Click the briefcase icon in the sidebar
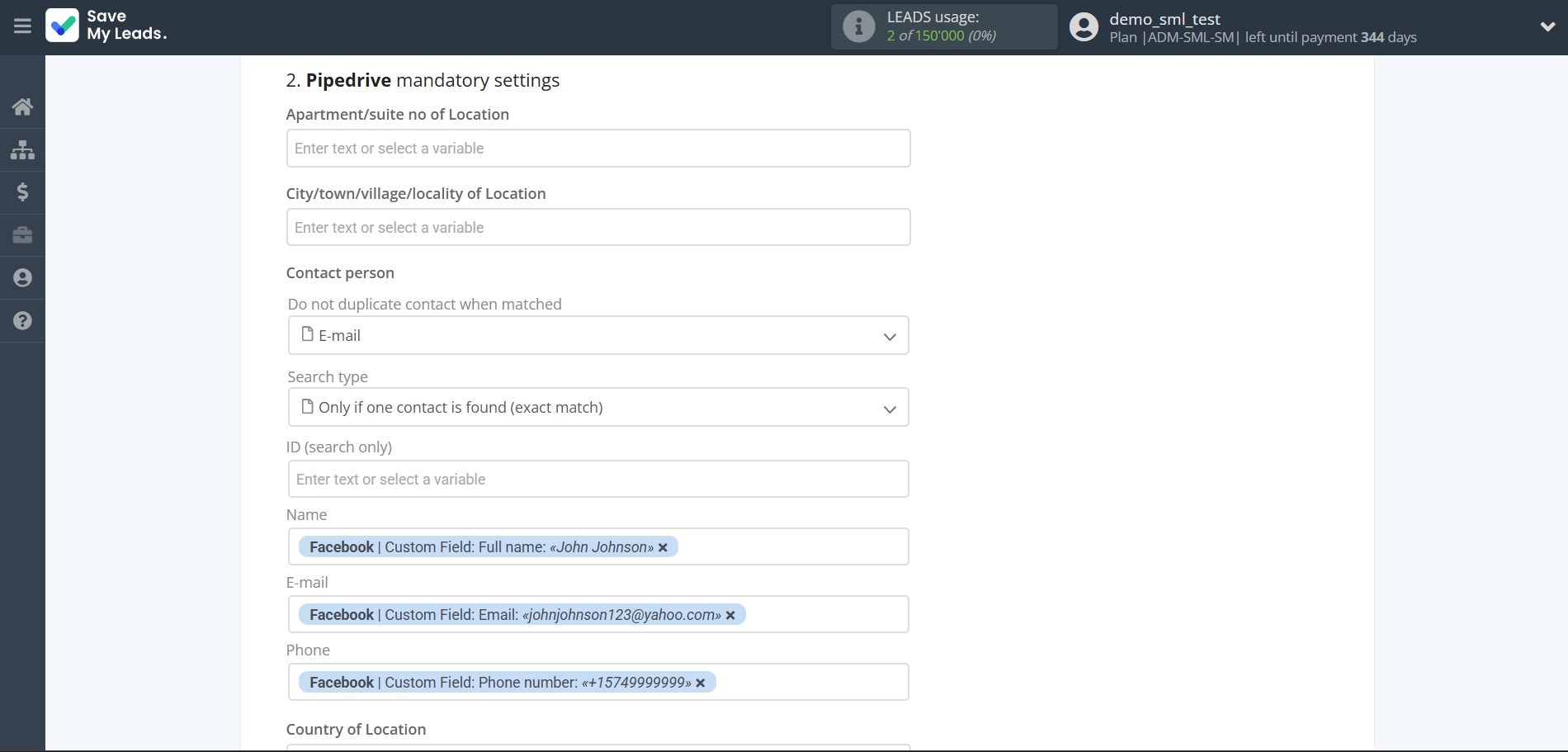The height and width of the screenshot is (752, 1568). [x=21, y=235]
